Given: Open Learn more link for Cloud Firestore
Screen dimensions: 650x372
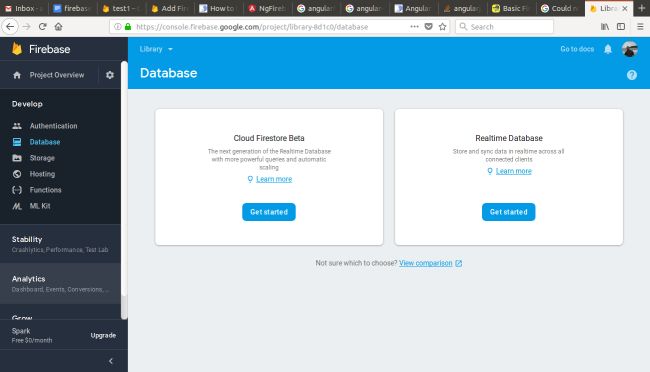Looking at the screenshot, I should click(x=274, y=179).
